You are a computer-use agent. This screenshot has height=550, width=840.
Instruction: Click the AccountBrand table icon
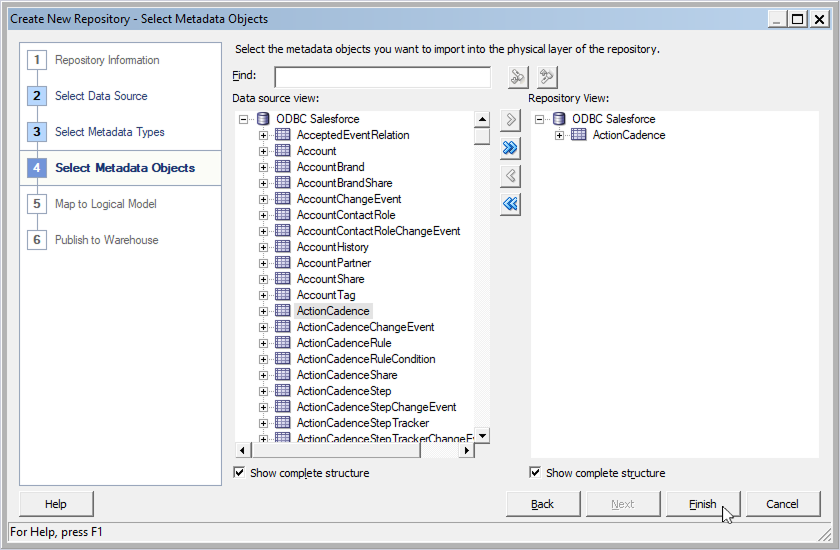pos(282,167)
